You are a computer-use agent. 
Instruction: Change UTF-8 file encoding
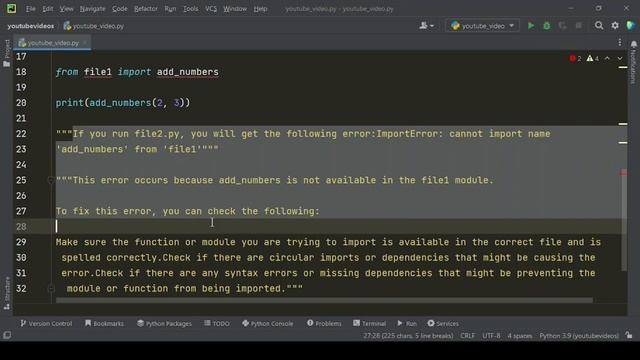pyautogui.click(x=491, y=336)
